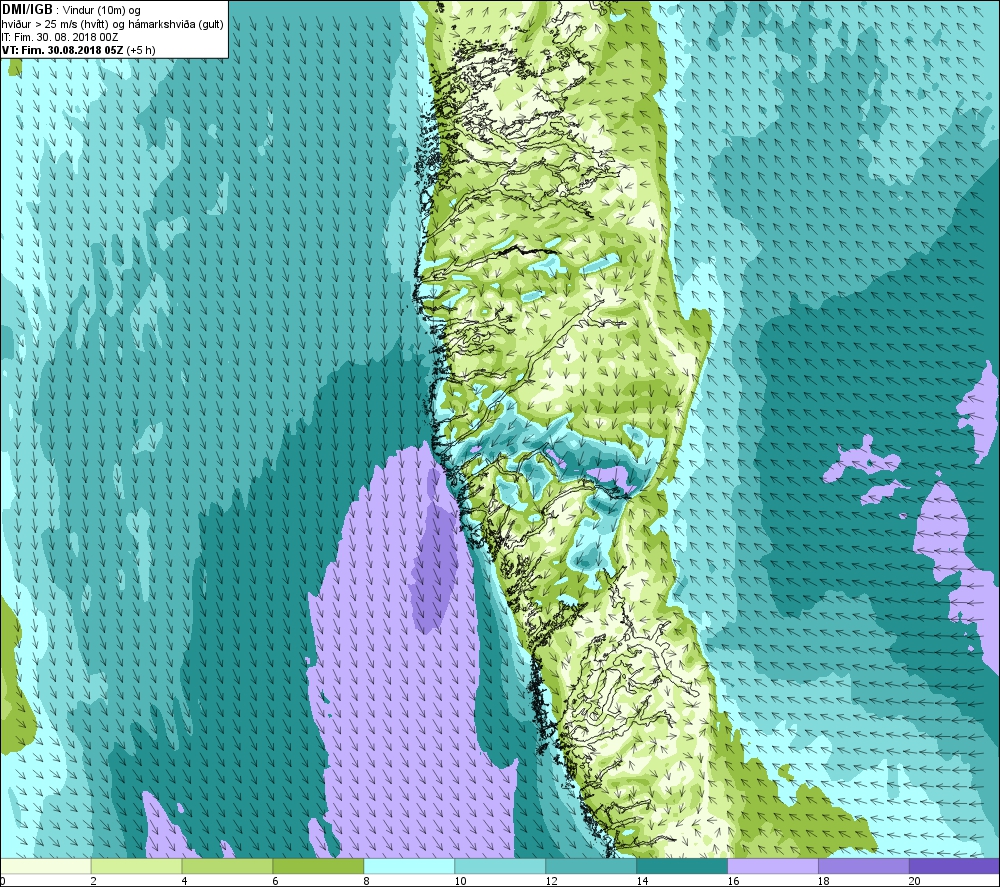The image size is (1000, 887).
Task: Click the 10–12 m/s light teal legend band
Action: (x=500, y=866)
